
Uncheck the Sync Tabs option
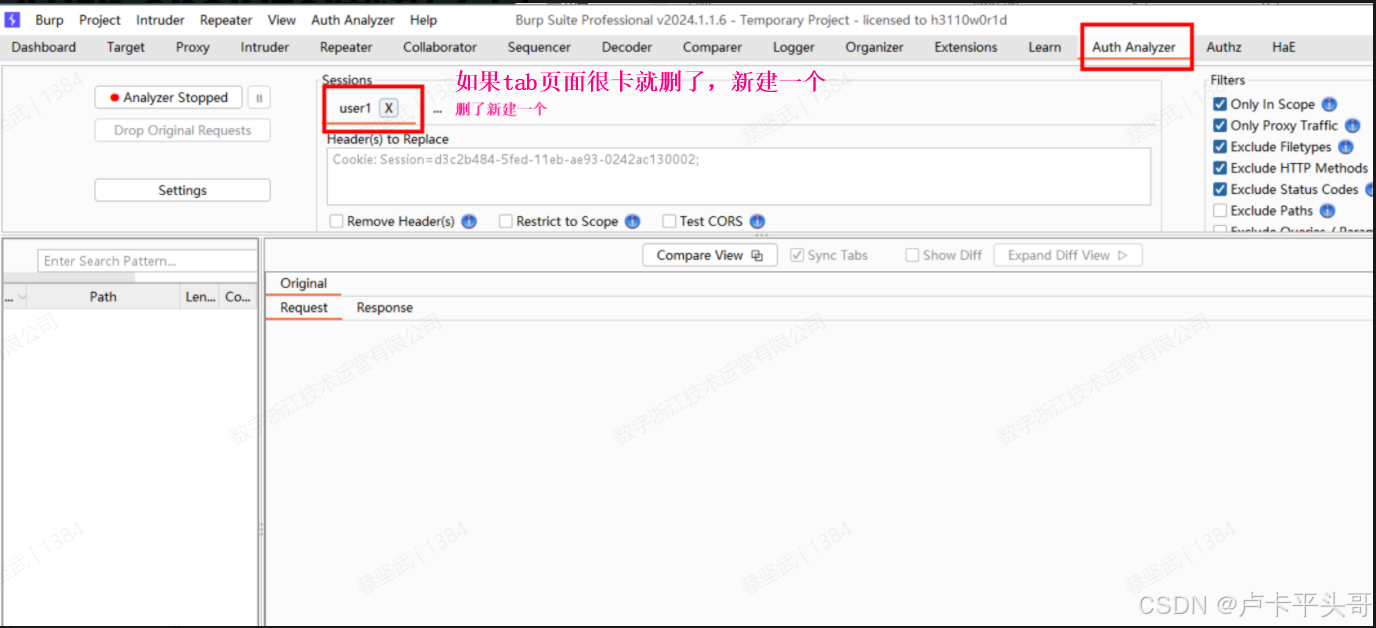click(x=797, y=255)
